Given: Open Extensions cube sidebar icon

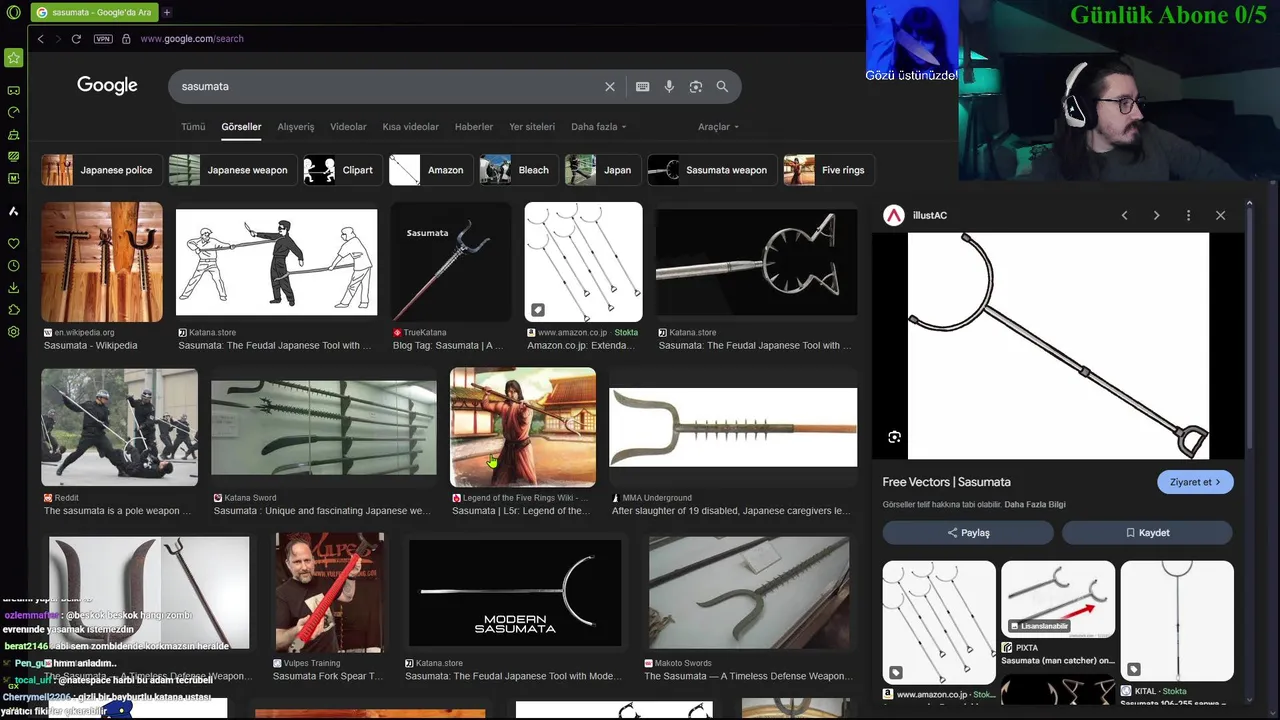Looking at the screenshot, I should 13,310.
